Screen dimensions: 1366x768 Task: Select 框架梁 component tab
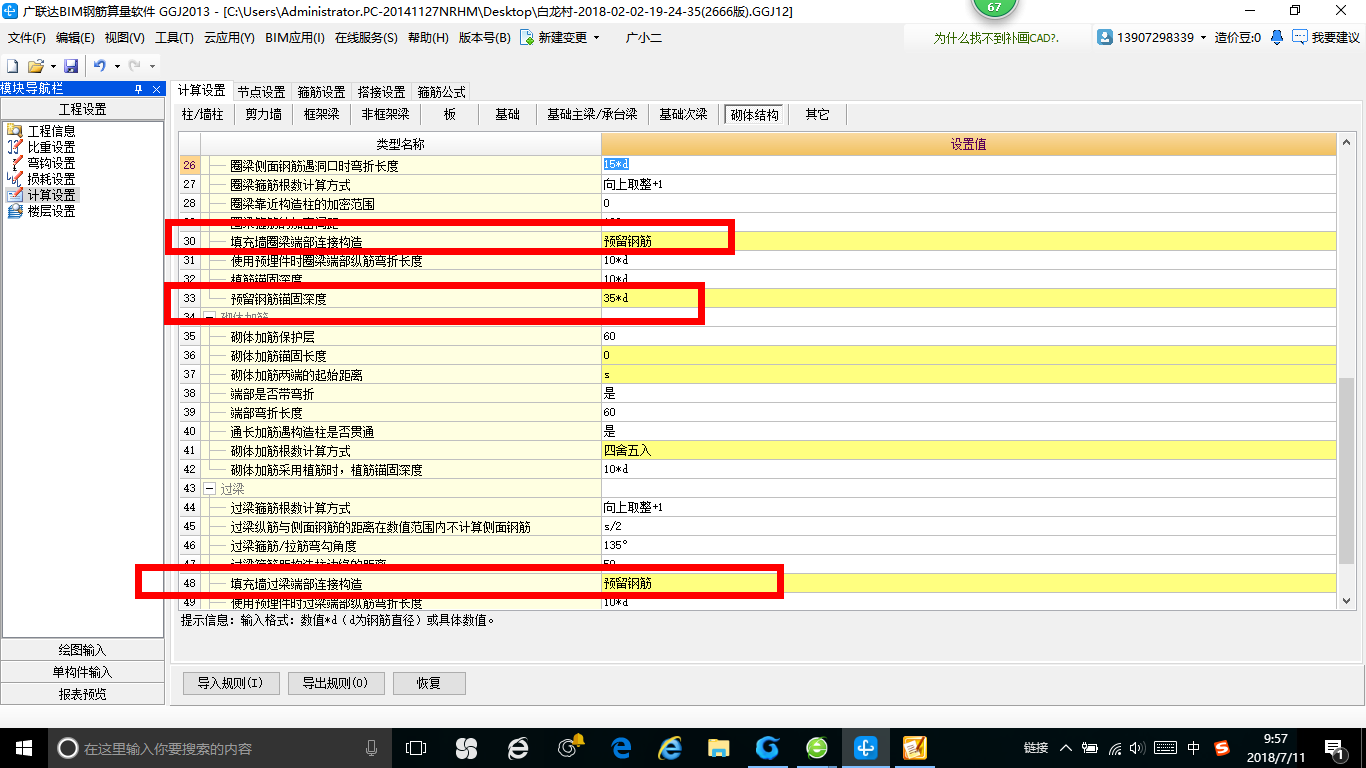(x=322, y=114)
